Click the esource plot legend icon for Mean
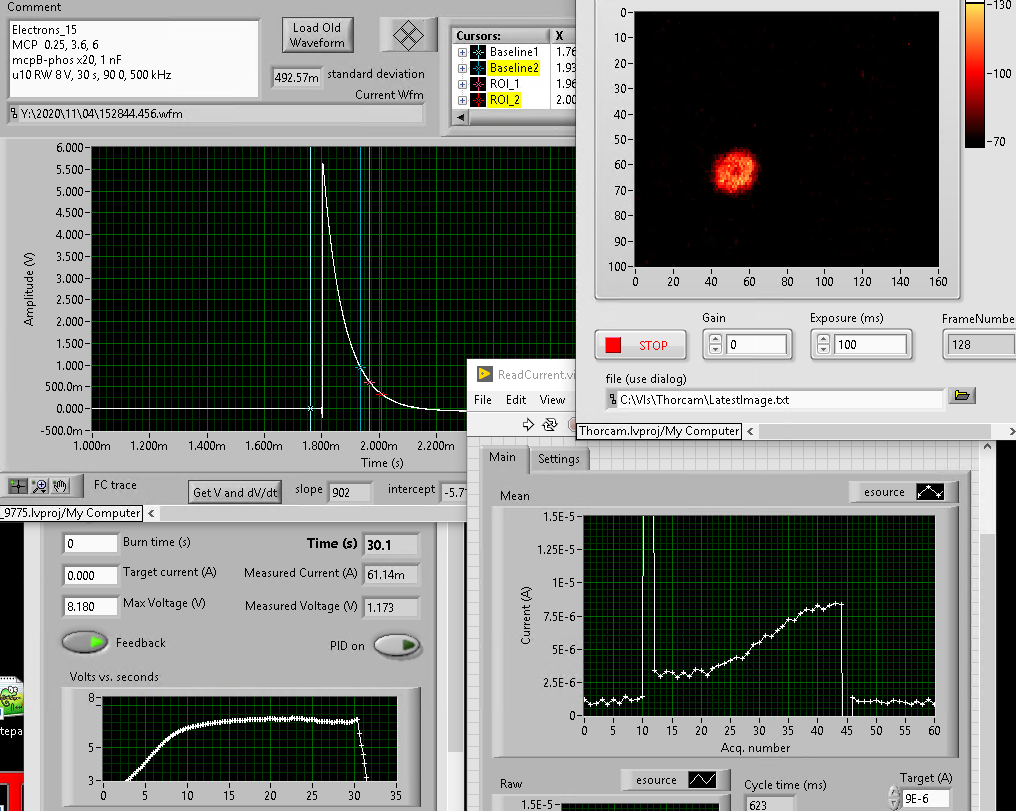 pyautogui.click(x=932, y=492)
